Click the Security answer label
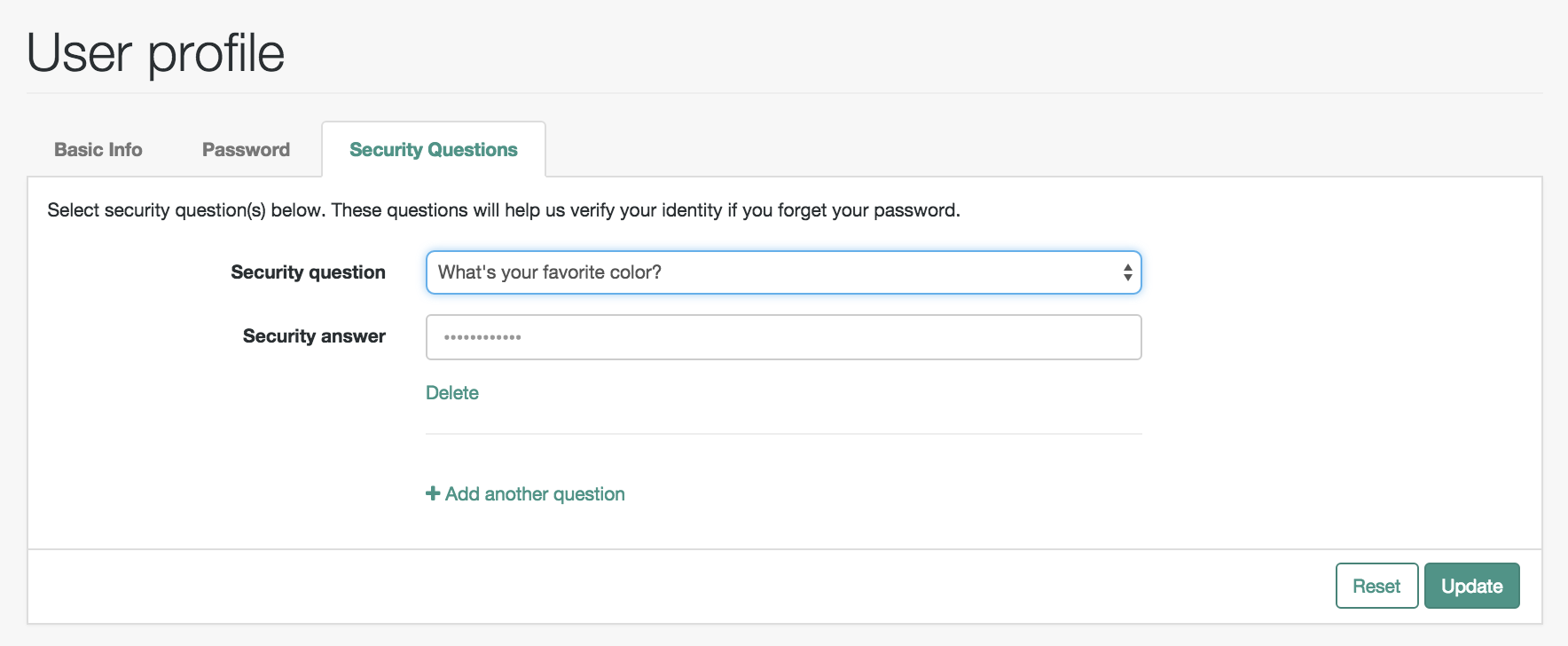Screen dimensions: 1568x646 tap(314, 336)
